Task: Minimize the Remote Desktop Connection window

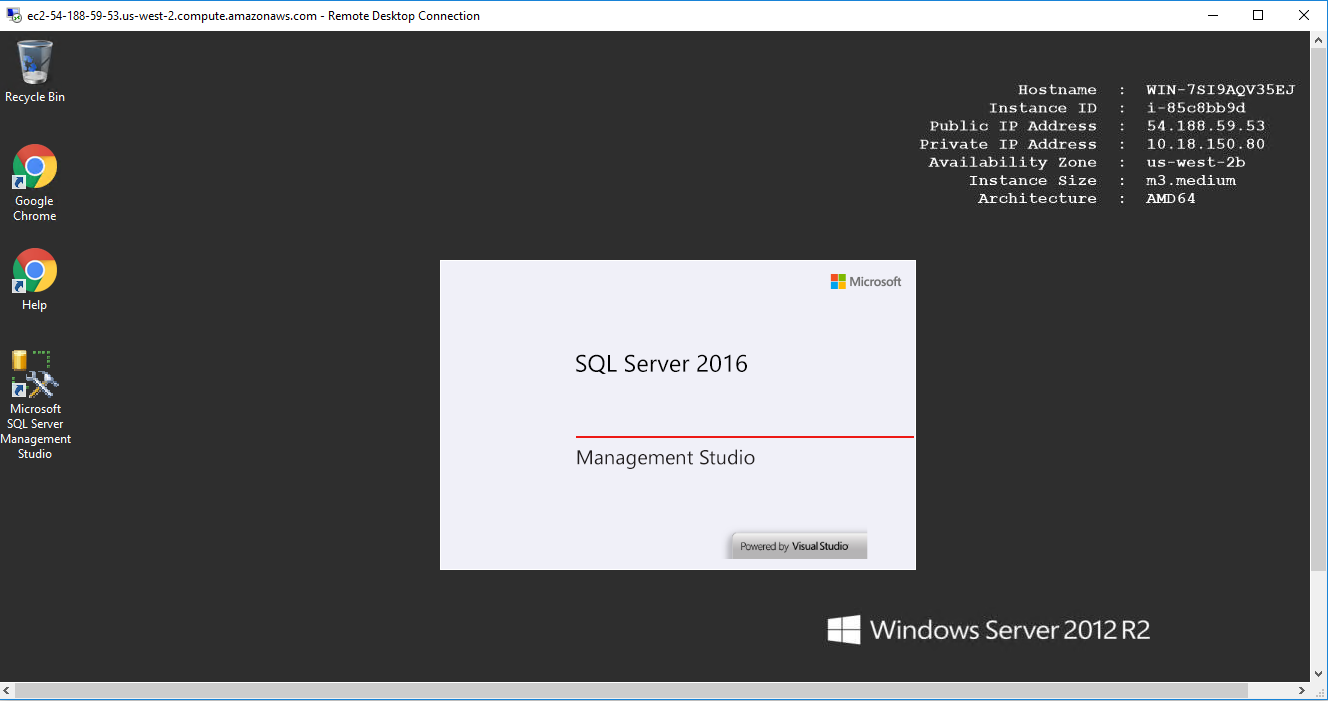Action: pos(1213,16)
